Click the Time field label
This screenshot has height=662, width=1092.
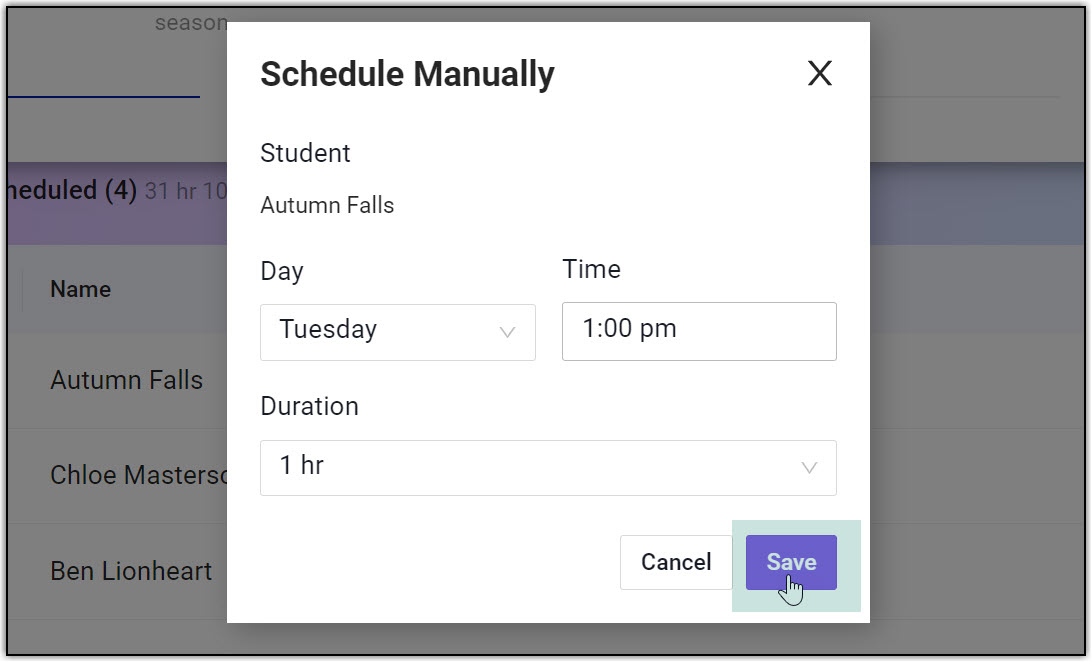click(591, 269)
